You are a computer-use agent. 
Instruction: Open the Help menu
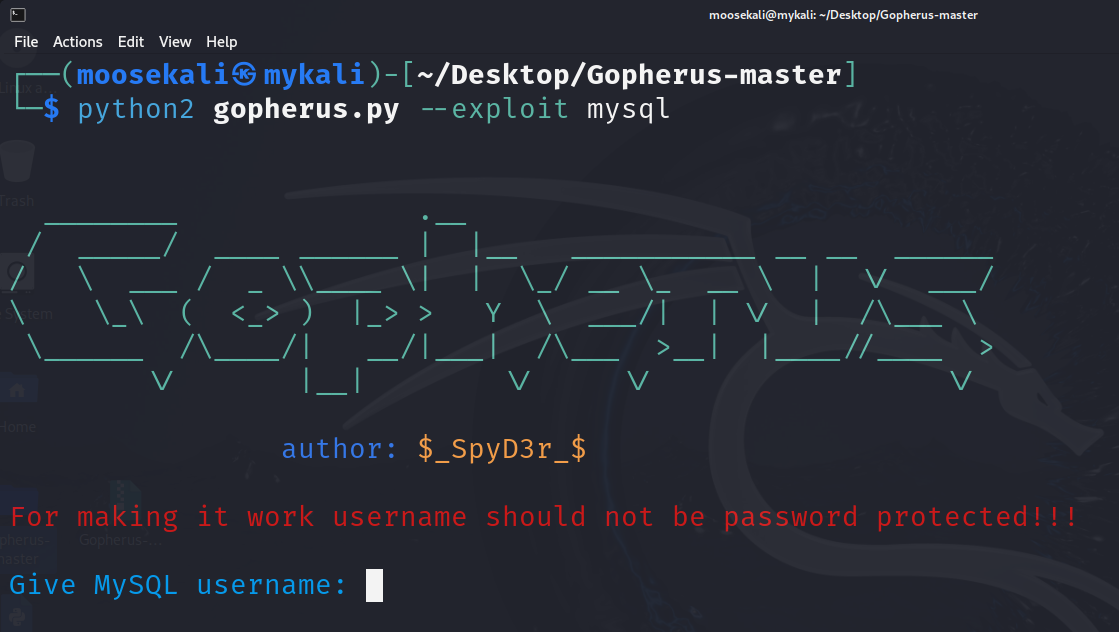click(x=222, y=42)
